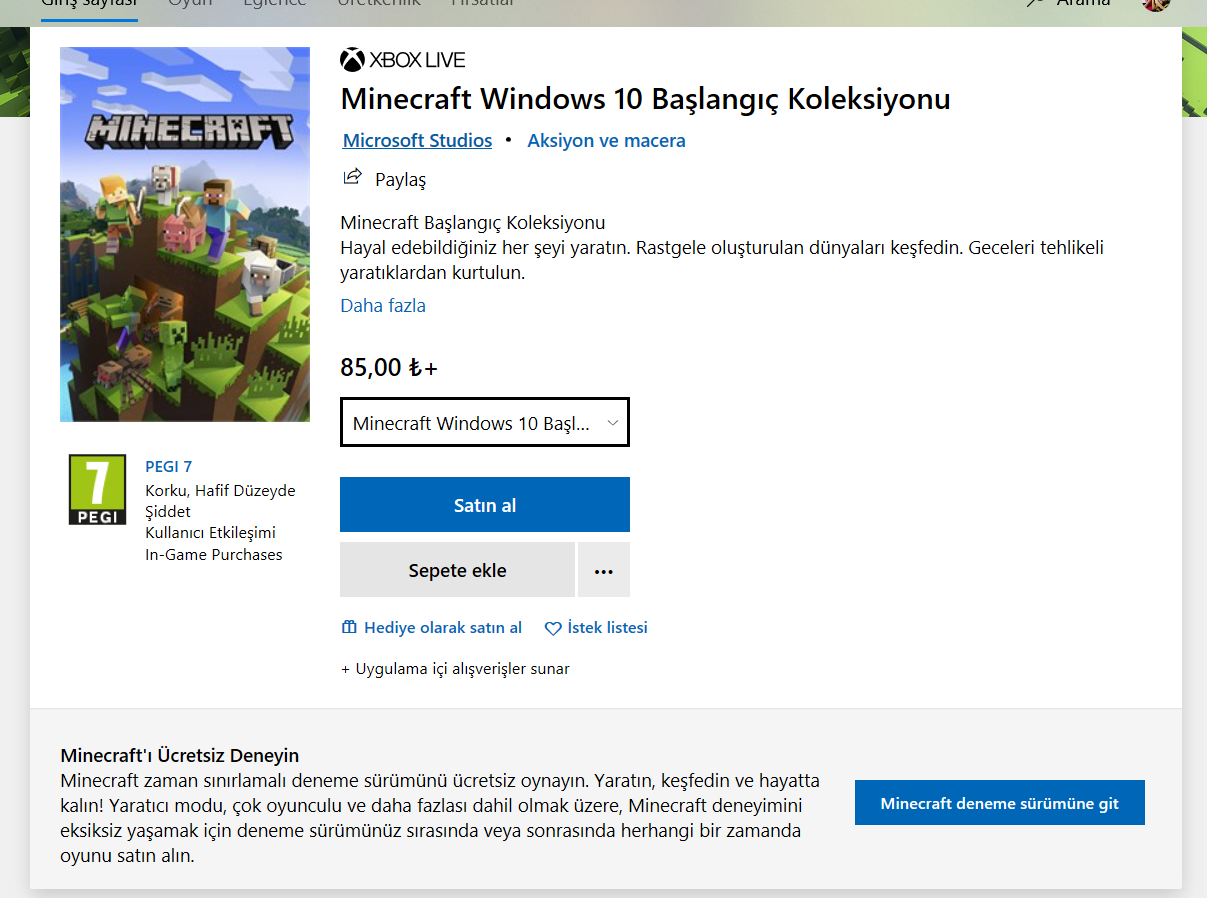The height and width of the screenshot is (898, 1207).
Task: Open the Aksiyon ve macera category link
Action: click(x=606, y=141)
